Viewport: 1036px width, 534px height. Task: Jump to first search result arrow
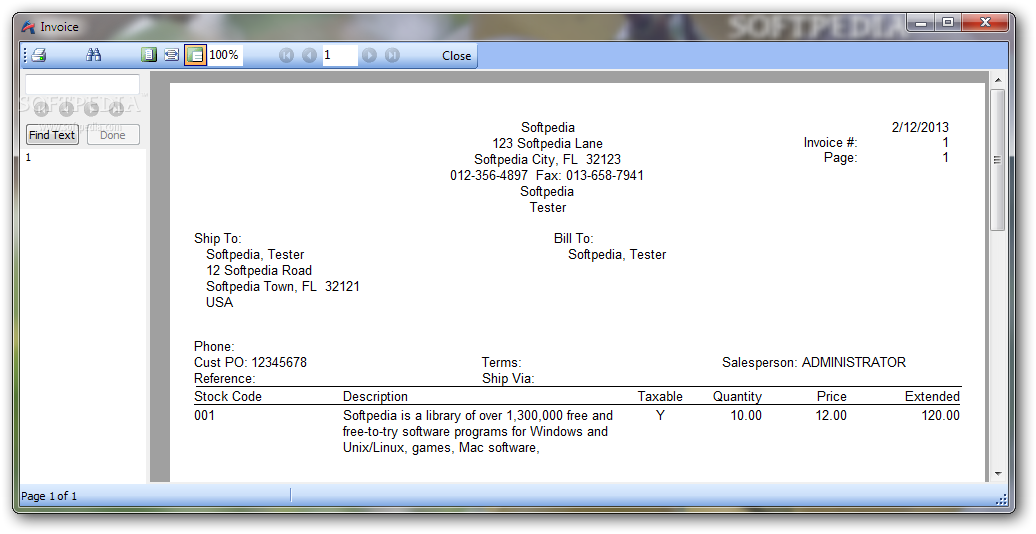click(42, 108)
